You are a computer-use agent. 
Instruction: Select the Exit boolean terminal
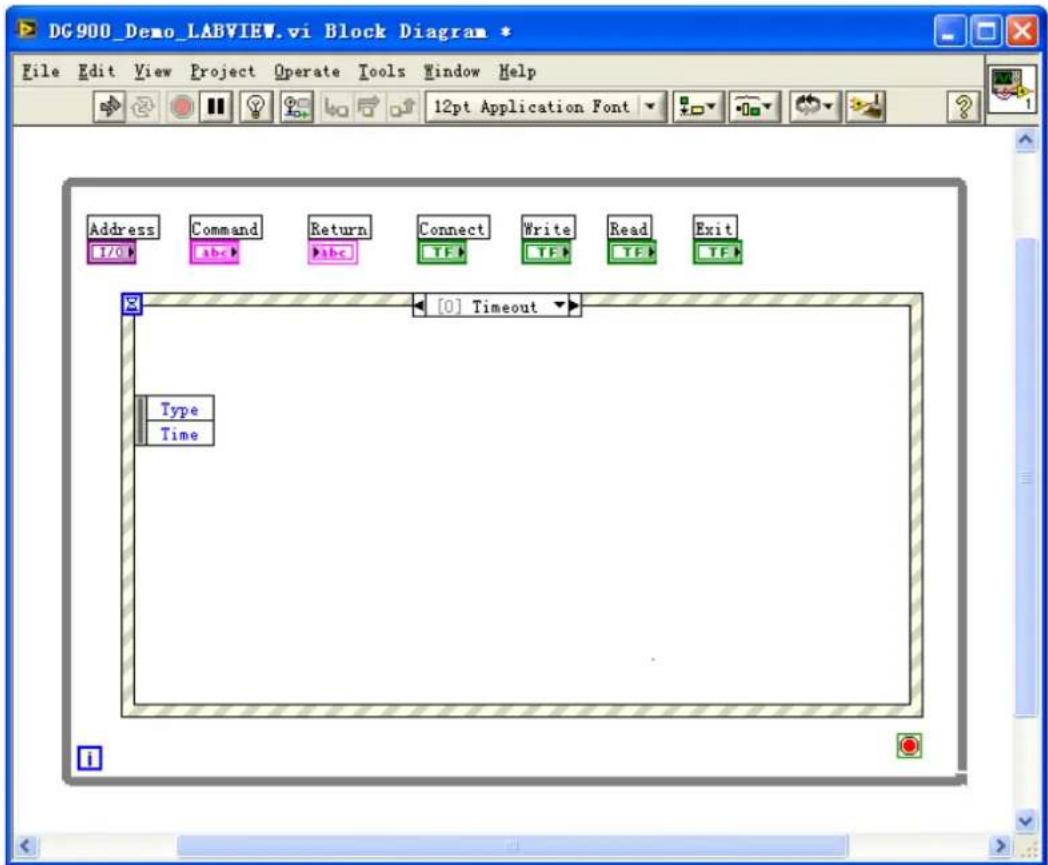[718, 253]
